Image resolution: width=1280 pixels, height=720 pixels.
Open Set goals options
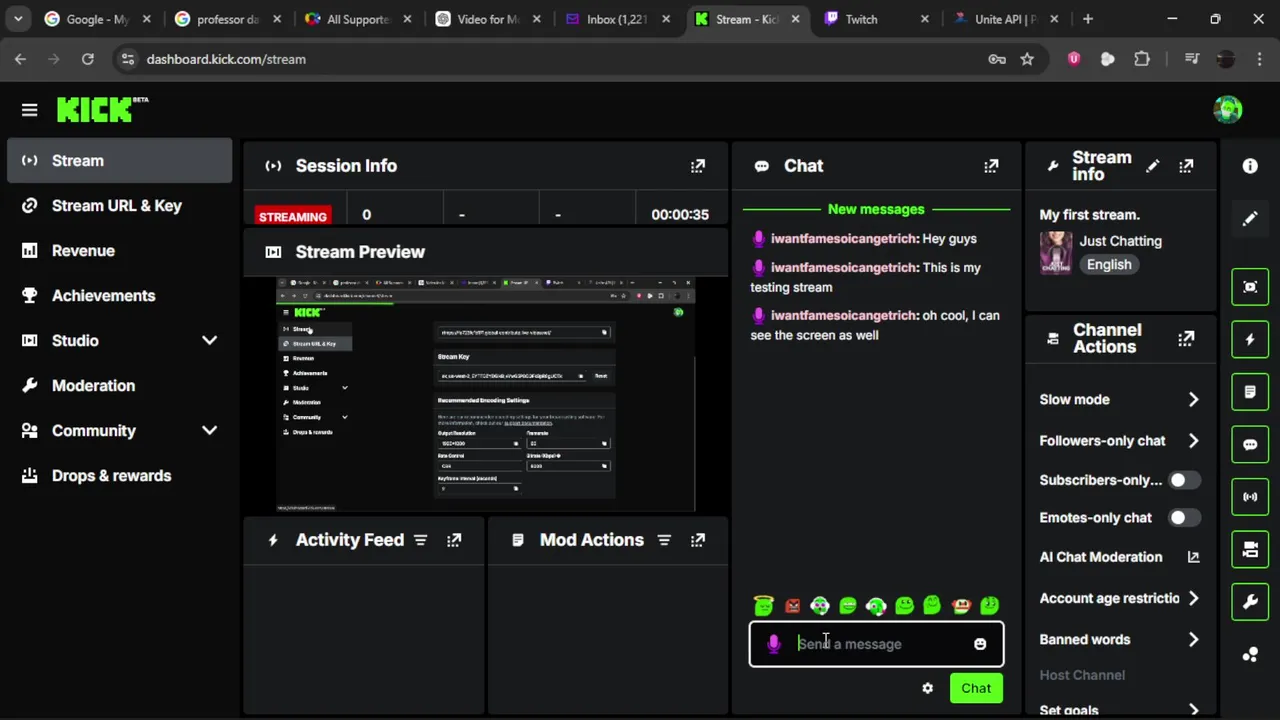pos(1119,710)
